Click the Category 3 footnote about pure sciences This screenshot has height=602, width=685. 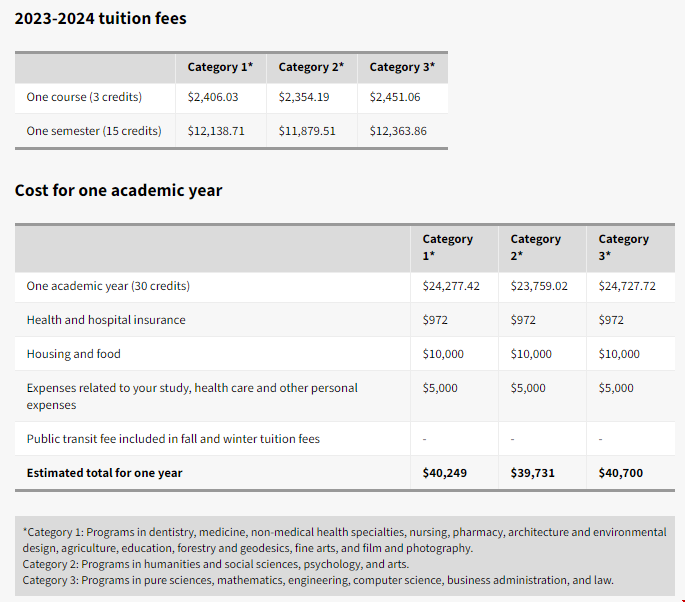point(318,580)
